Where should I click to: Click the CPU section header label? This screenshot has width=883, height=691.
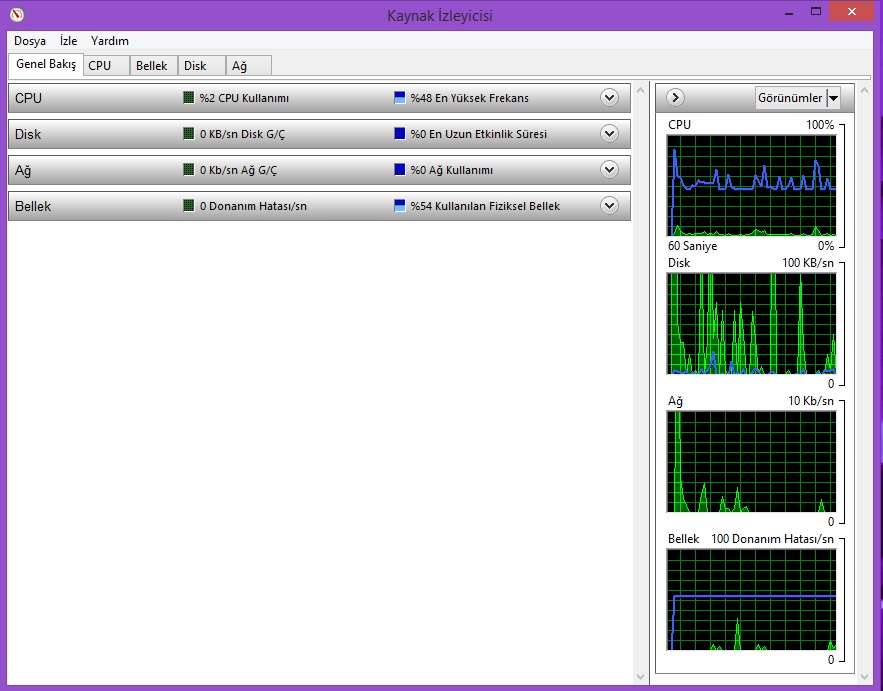(x=28, y=98)
